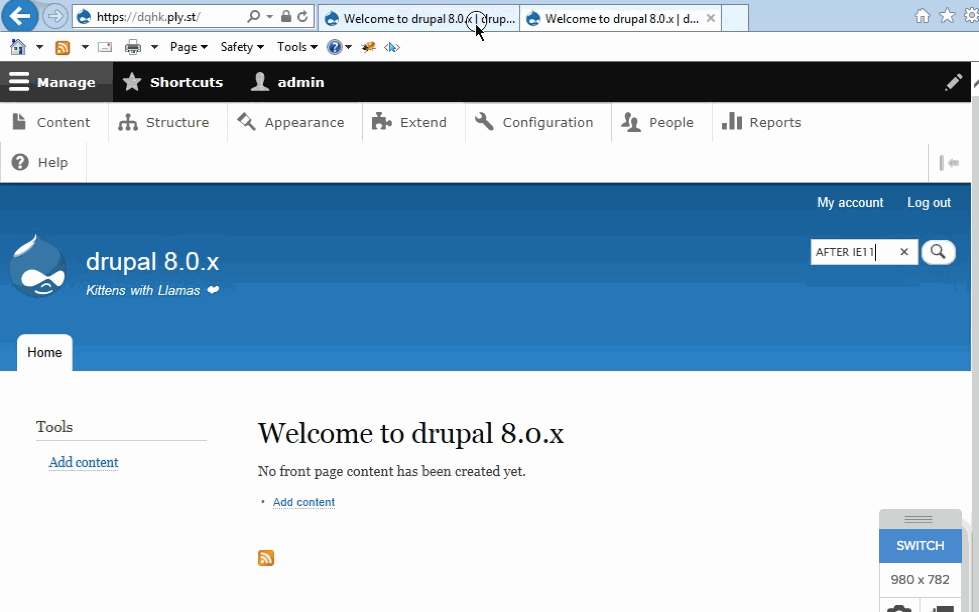Viewport: 979px width, 612px height.
Task: Click the drag handle on the Switch widget
Action: 918,519
